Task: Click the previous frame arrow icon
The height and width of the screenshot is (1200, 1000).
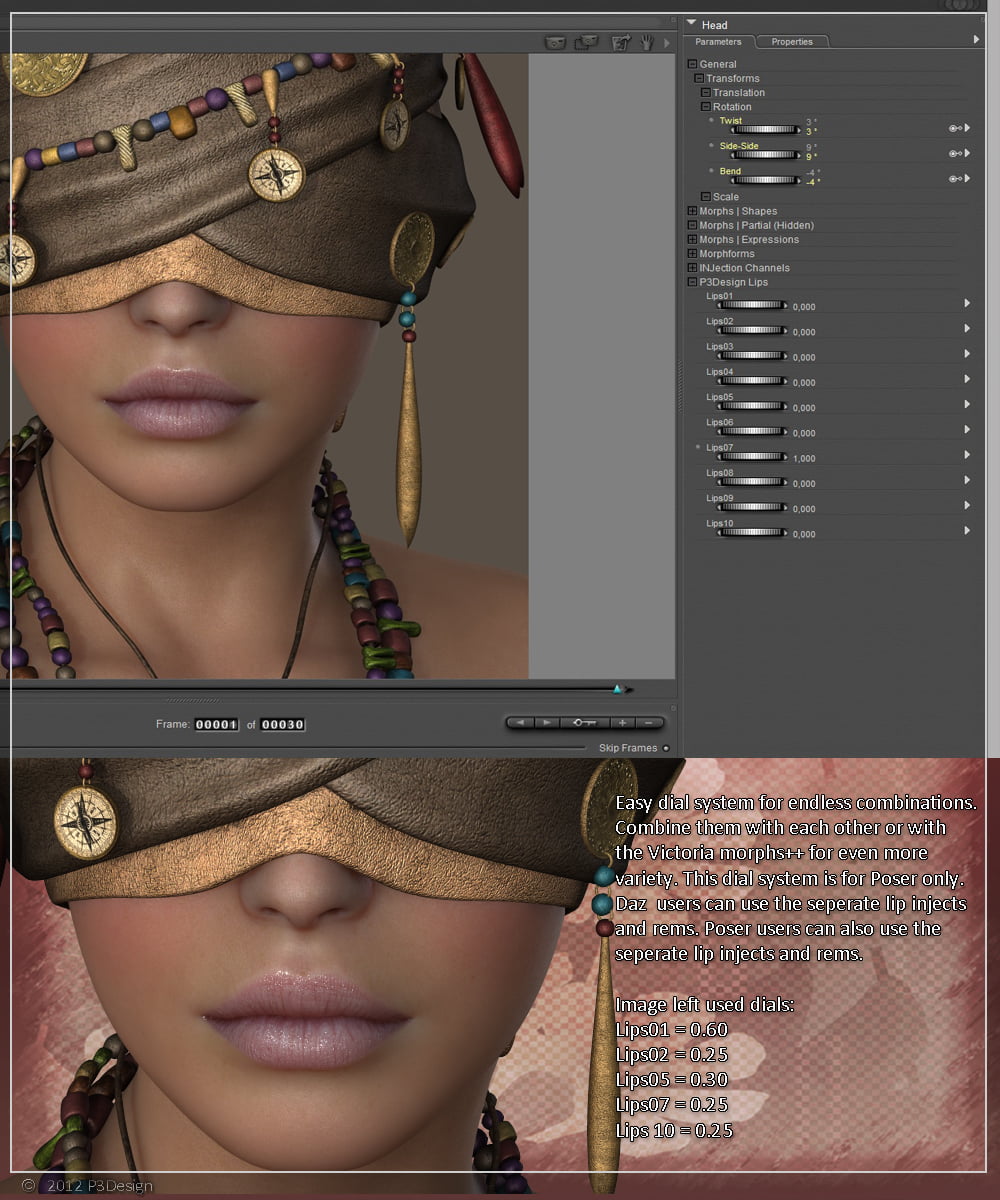Action: tap(520, 723)
